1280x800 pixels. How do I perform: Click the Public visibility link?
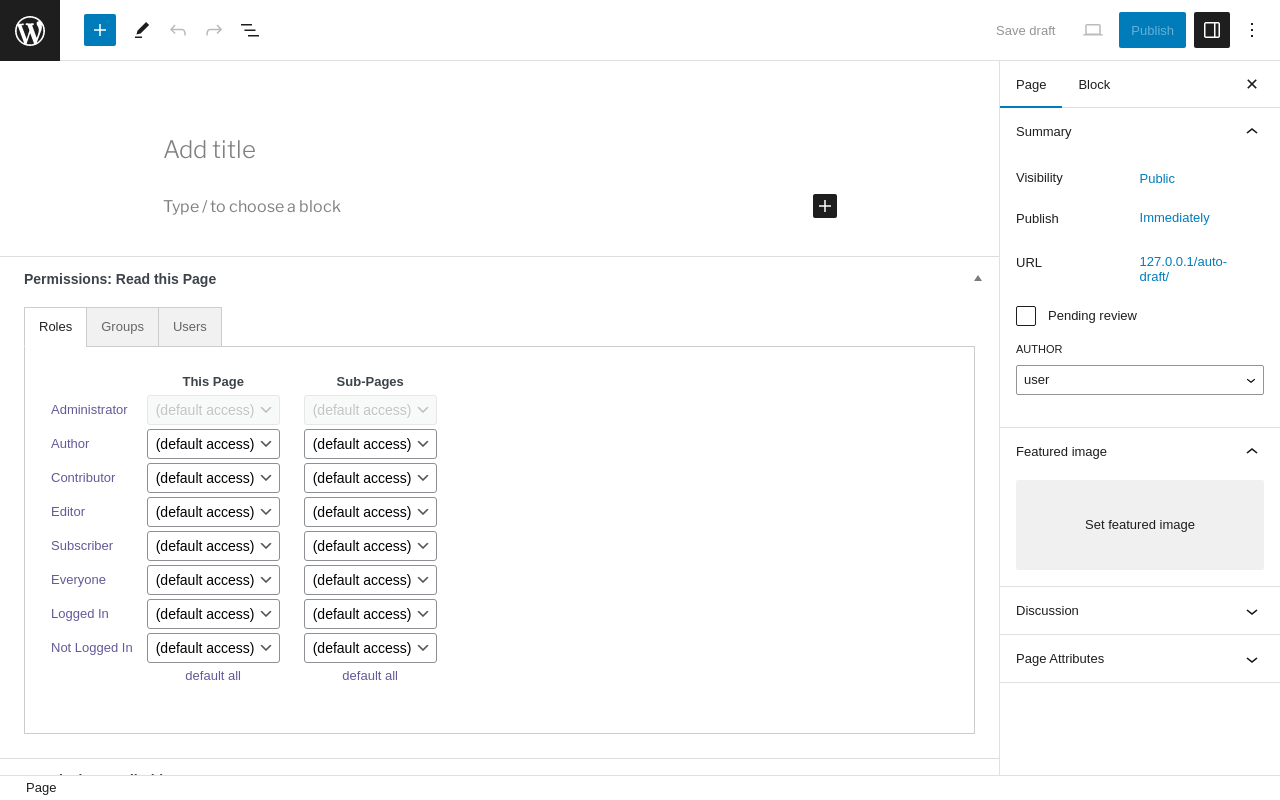pyautogui.click(x=1157, y=178)
